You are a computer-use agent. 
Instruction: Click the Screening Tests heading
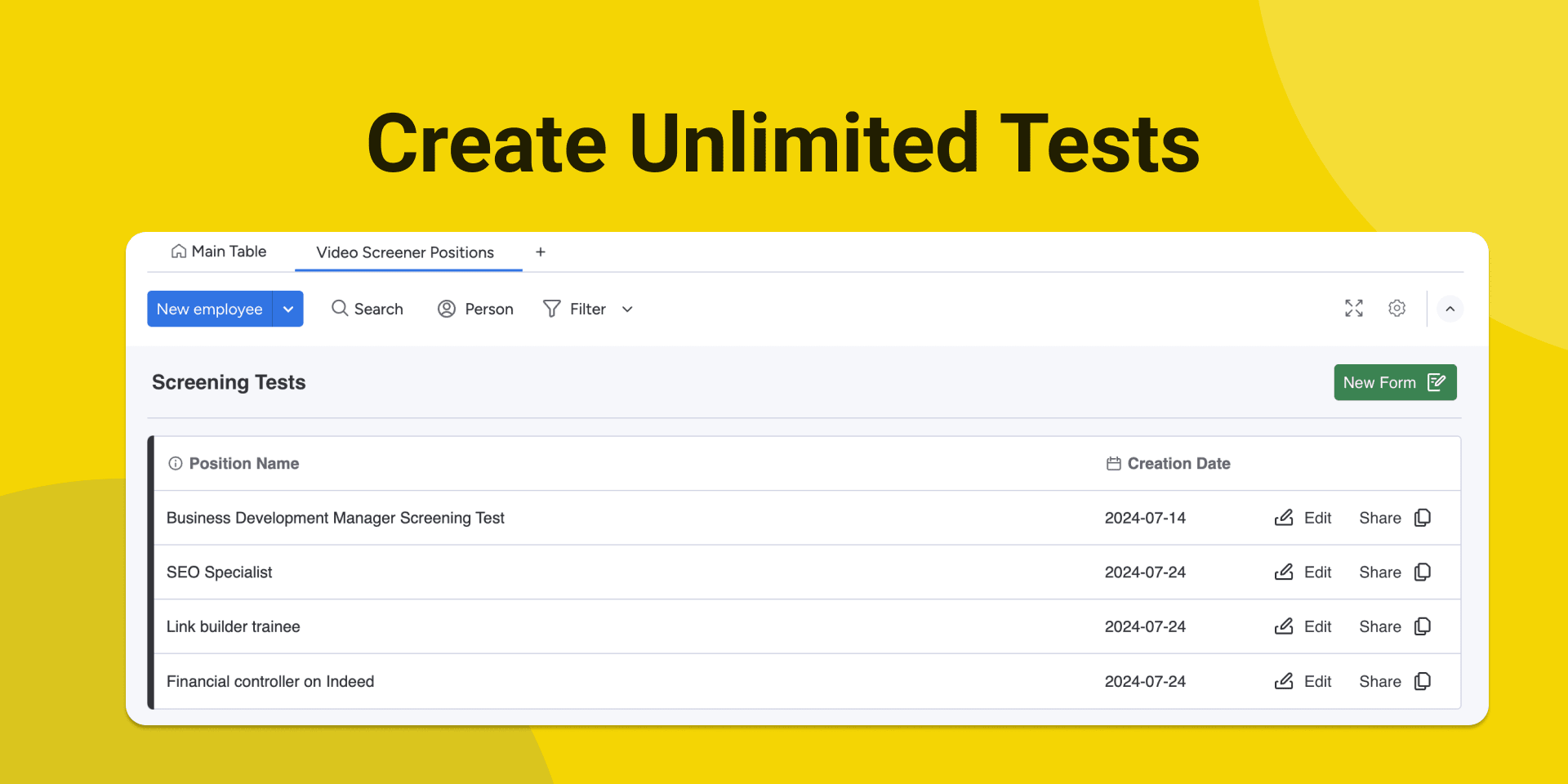(x=229, y=382)
